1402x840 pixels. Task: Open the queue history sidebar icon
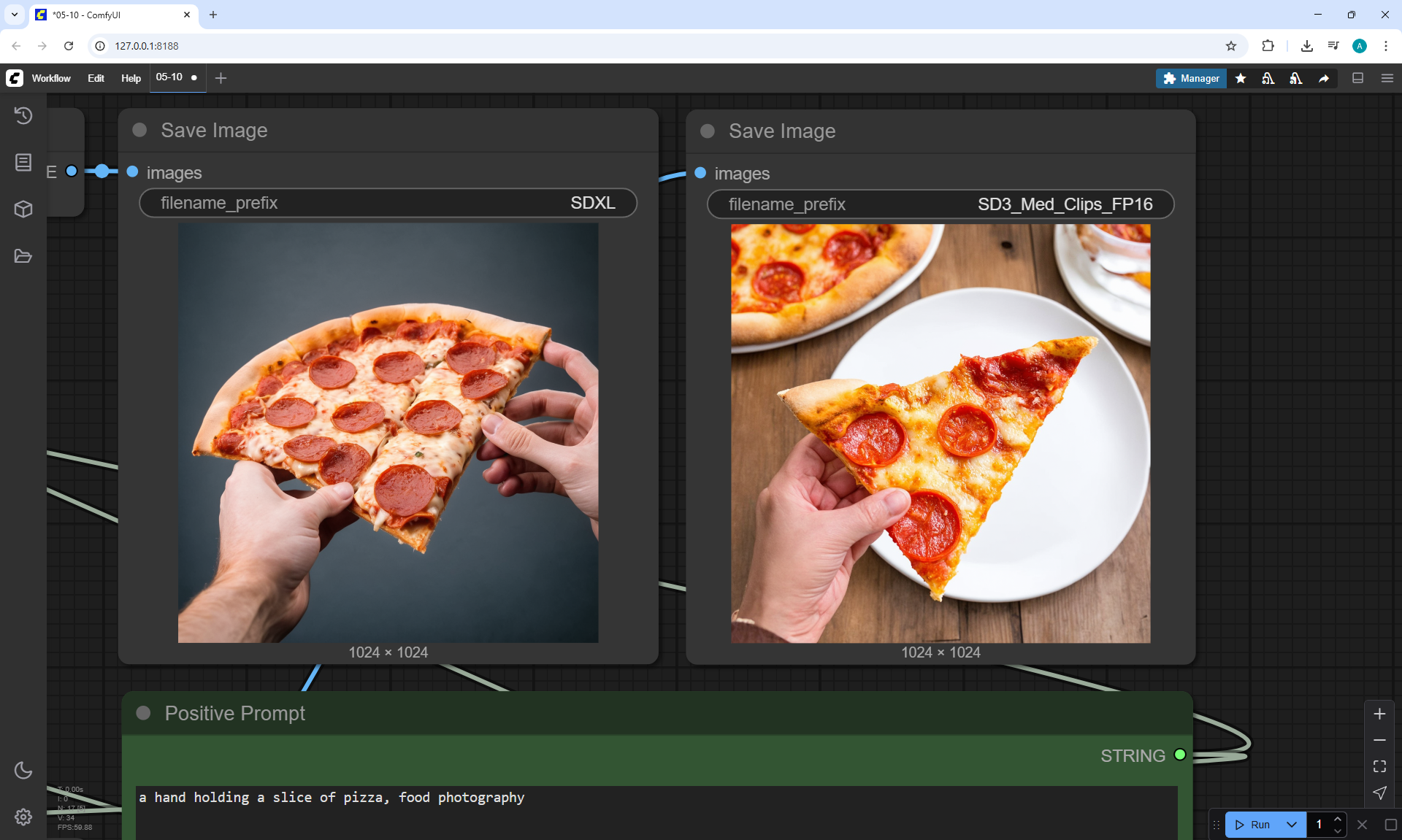click(23, 115)
